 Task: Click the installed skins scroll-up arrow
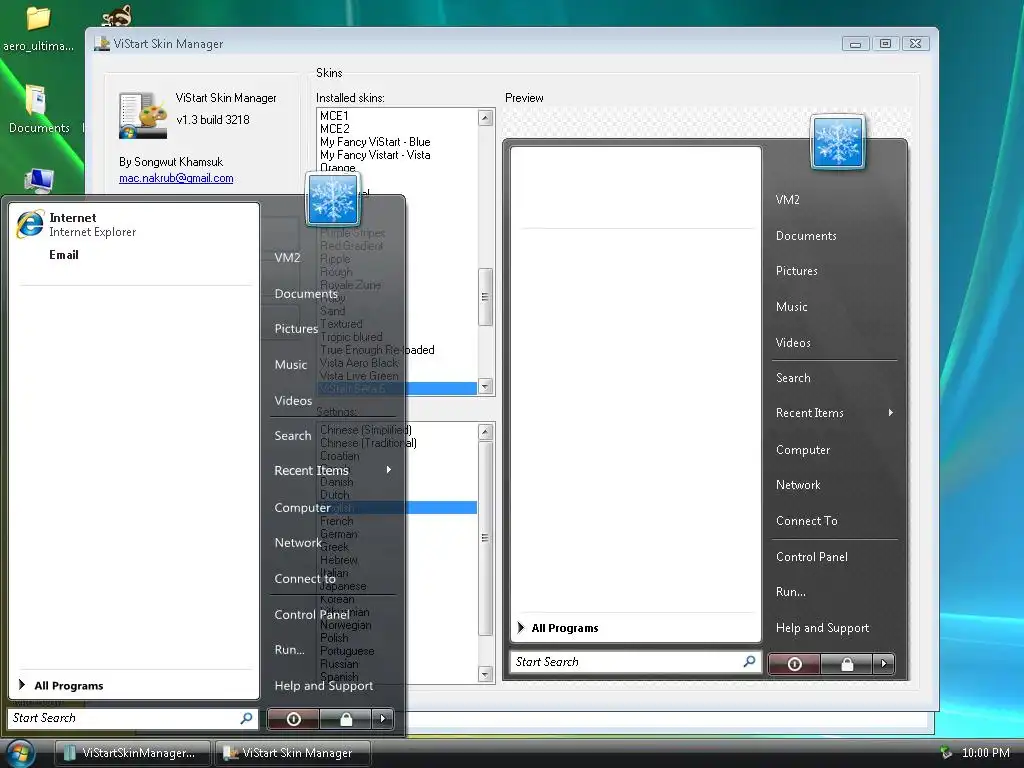click(485, 118)
